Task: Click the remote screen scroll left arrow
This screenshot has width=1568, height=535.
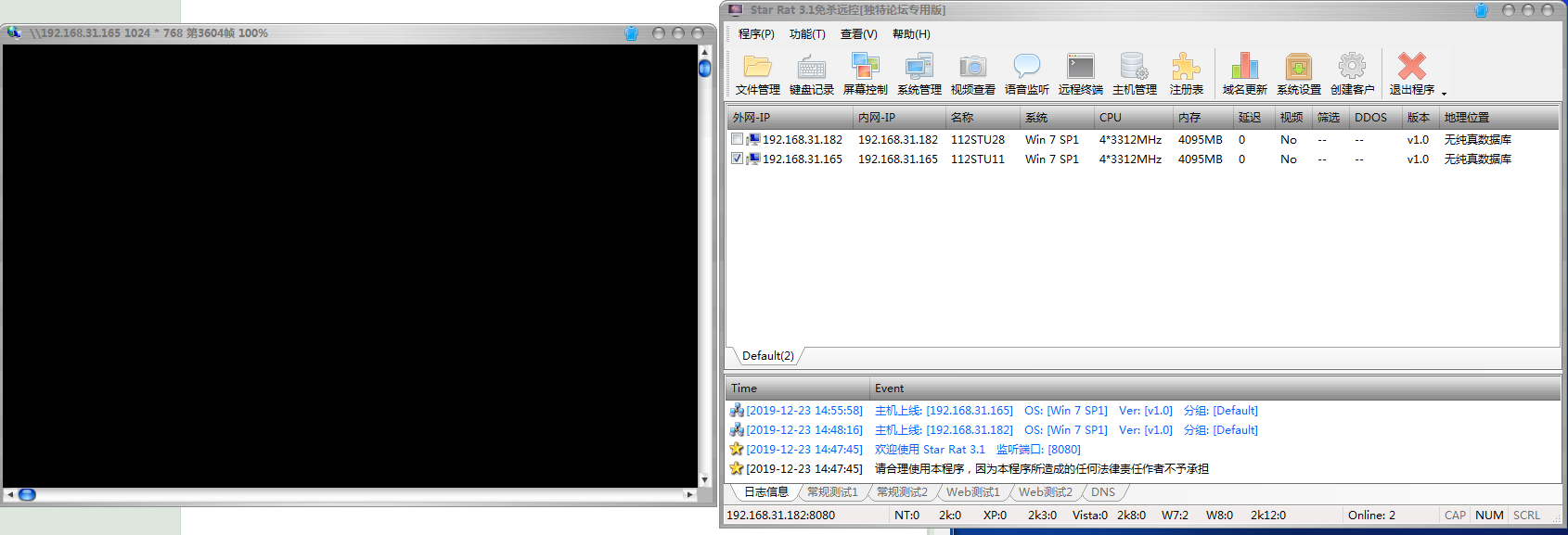Action: [10, 494]
